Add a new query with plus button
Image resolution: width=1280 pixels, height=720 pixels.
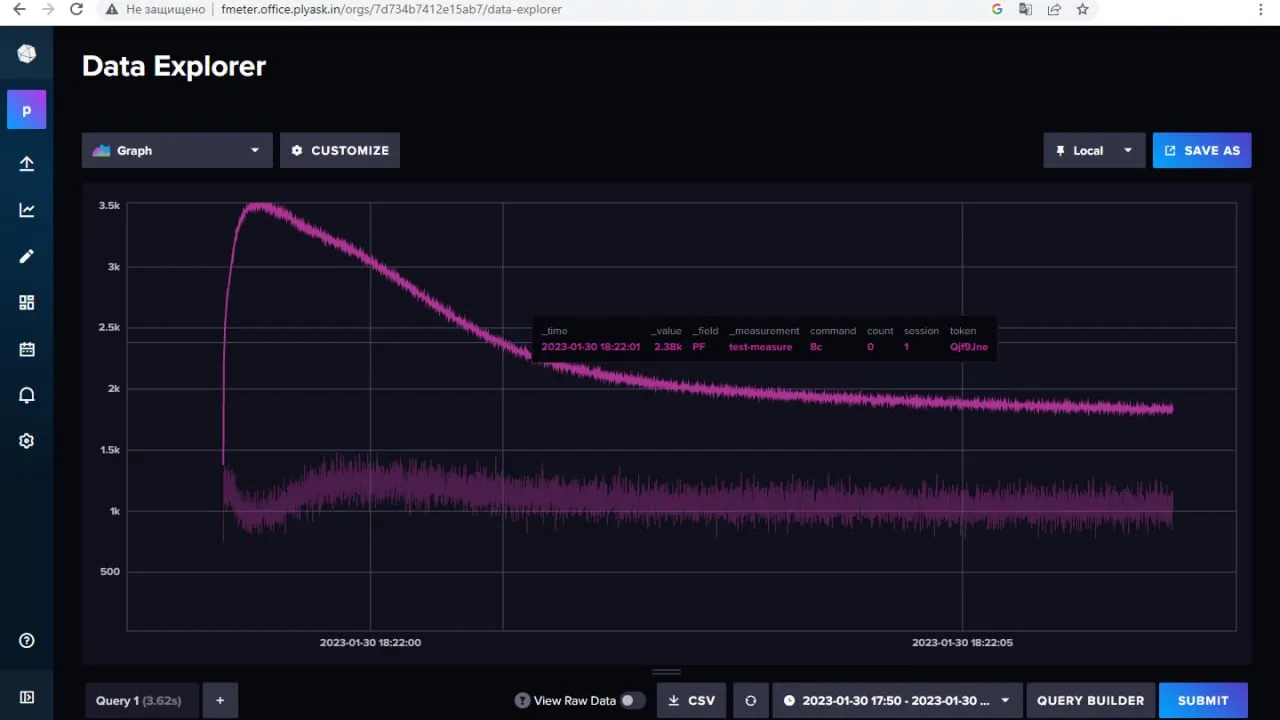[x=220, y=701]
